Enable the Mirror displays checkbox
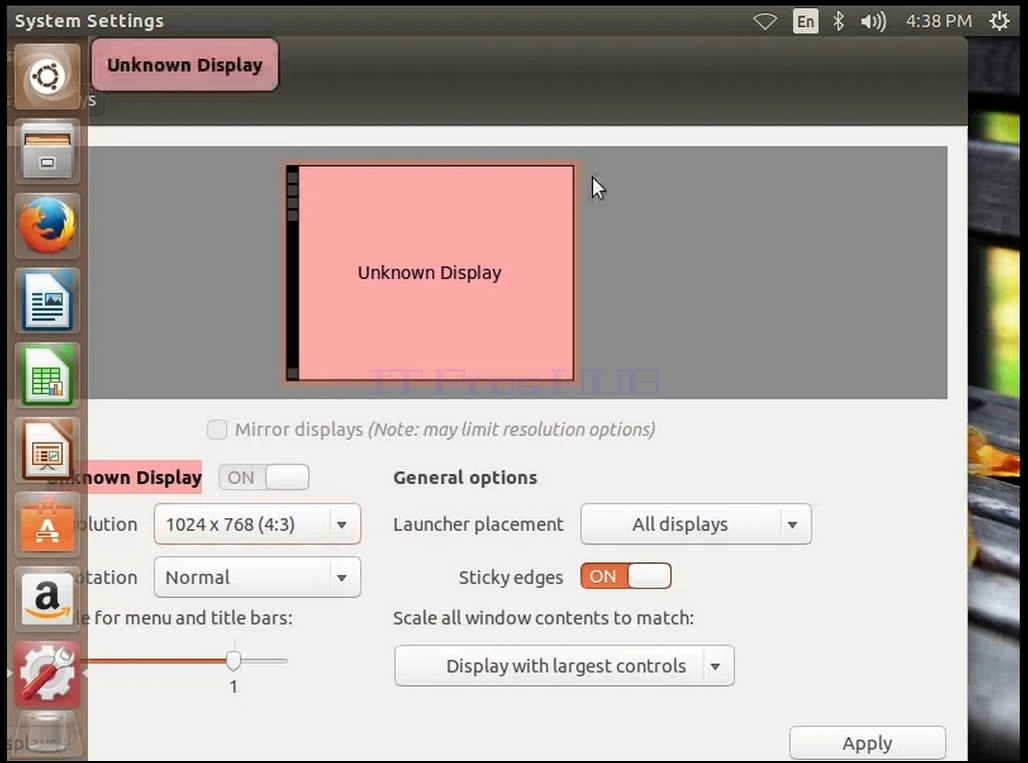Image resolution: width=1028 pixels, height=763 pixels. 217,429
